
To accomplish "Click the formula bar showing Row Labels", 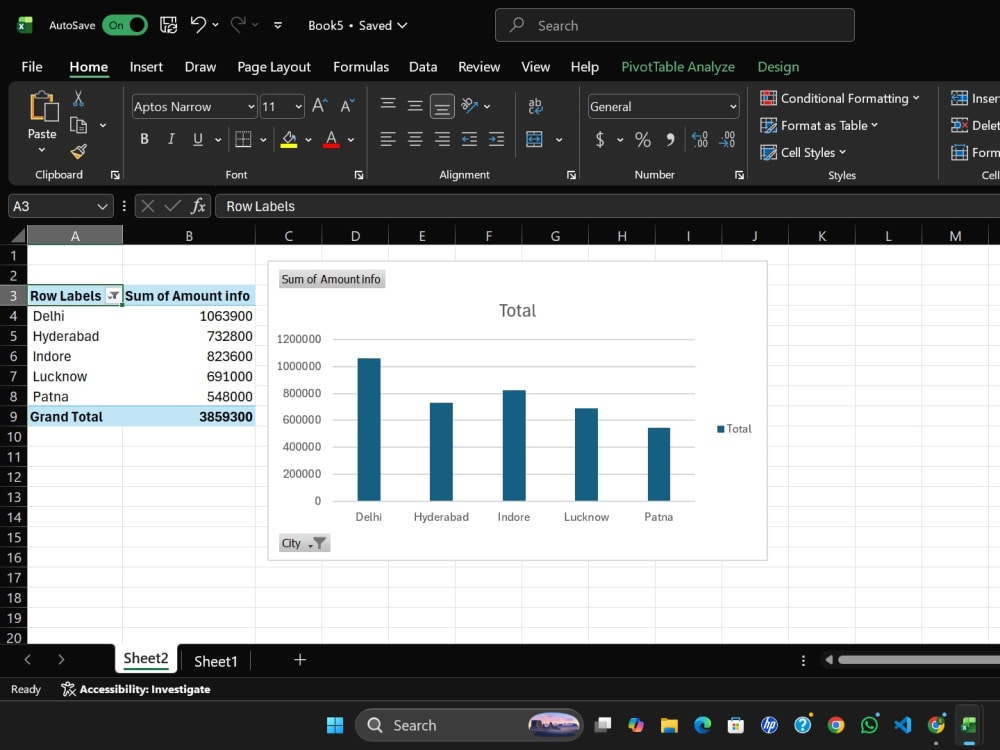I will pyautogui.click(x=606, y=206).
